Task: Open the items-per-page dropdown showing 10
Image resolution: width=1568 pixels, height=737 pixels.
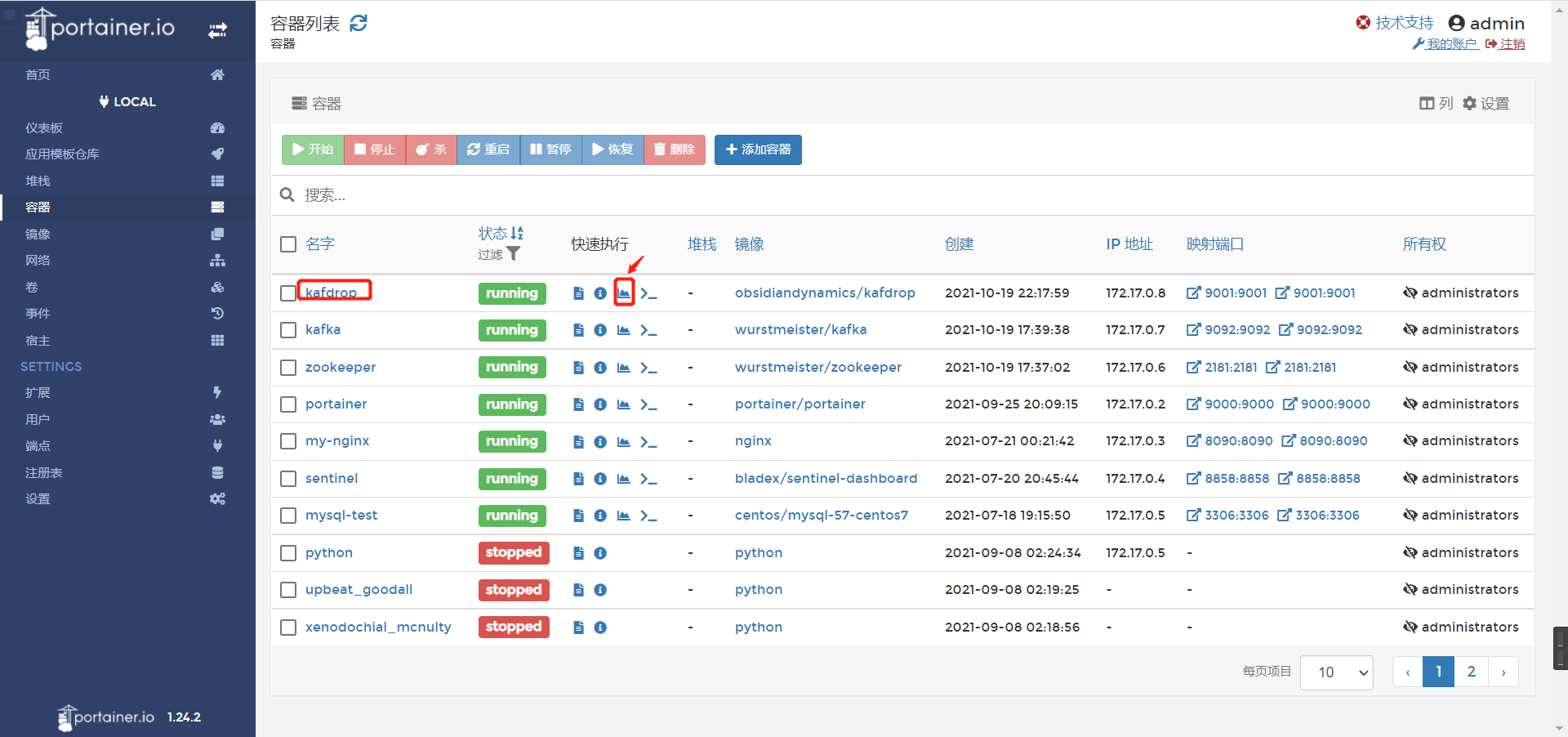Action: 1336,672
